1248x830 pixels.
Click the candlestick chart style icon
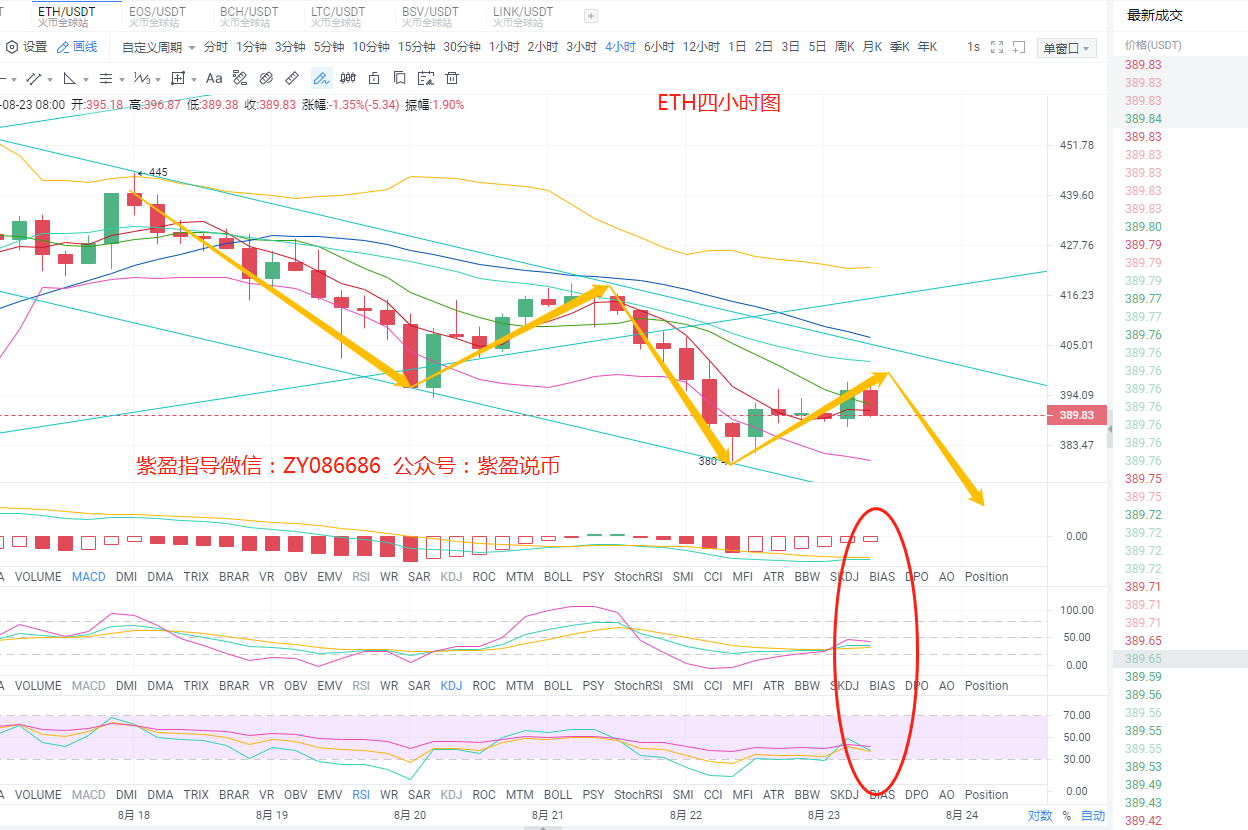pyautogui.click(x=348, y=78)
